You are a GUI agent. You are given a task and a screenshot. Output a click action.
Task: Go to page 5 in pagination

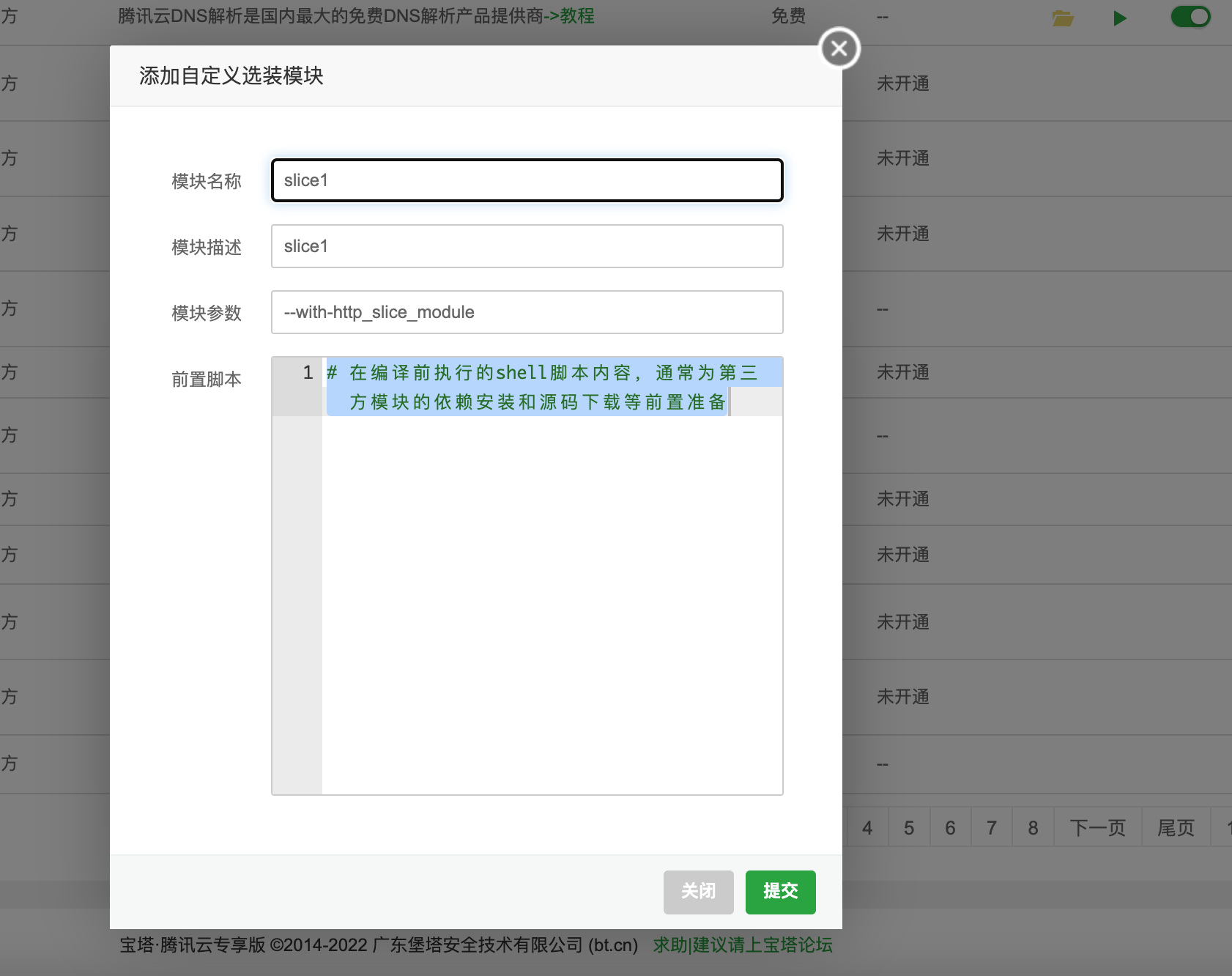click(909, 827)
